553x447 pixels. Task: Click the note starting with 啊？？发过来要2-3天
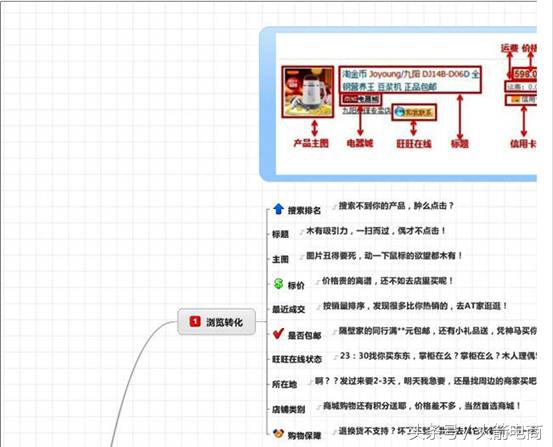[x=425, y=381]
